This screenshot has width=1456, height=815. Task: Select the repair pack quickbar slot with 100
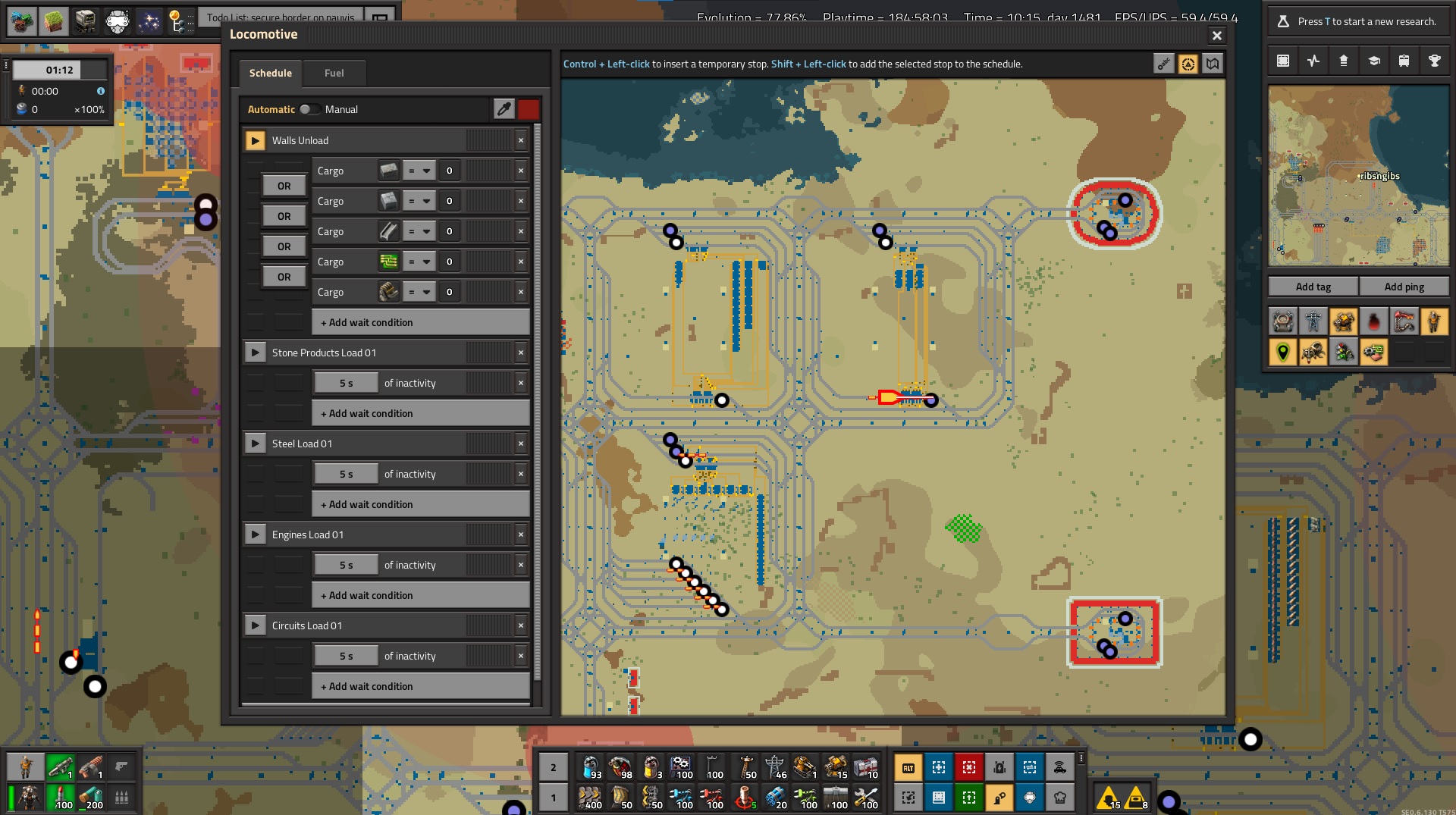(x=865, y=798)
